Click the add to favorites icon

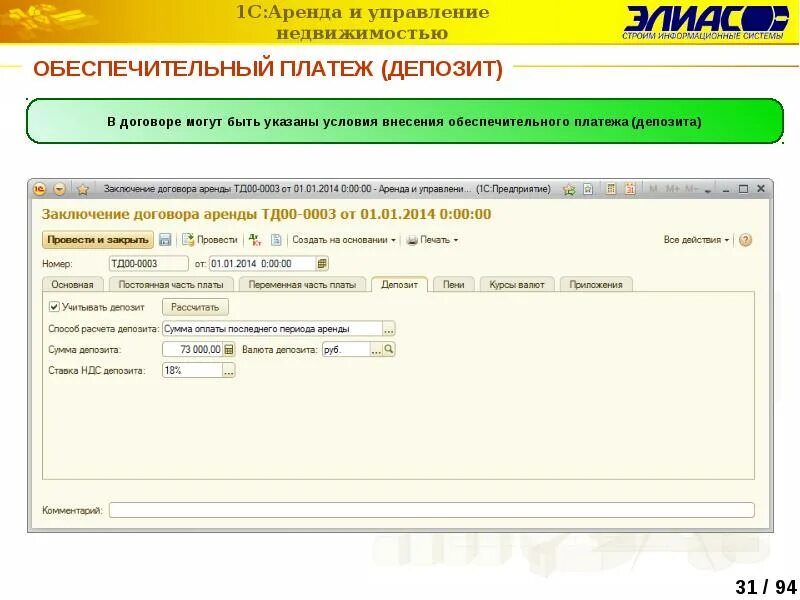coord(569,190)
